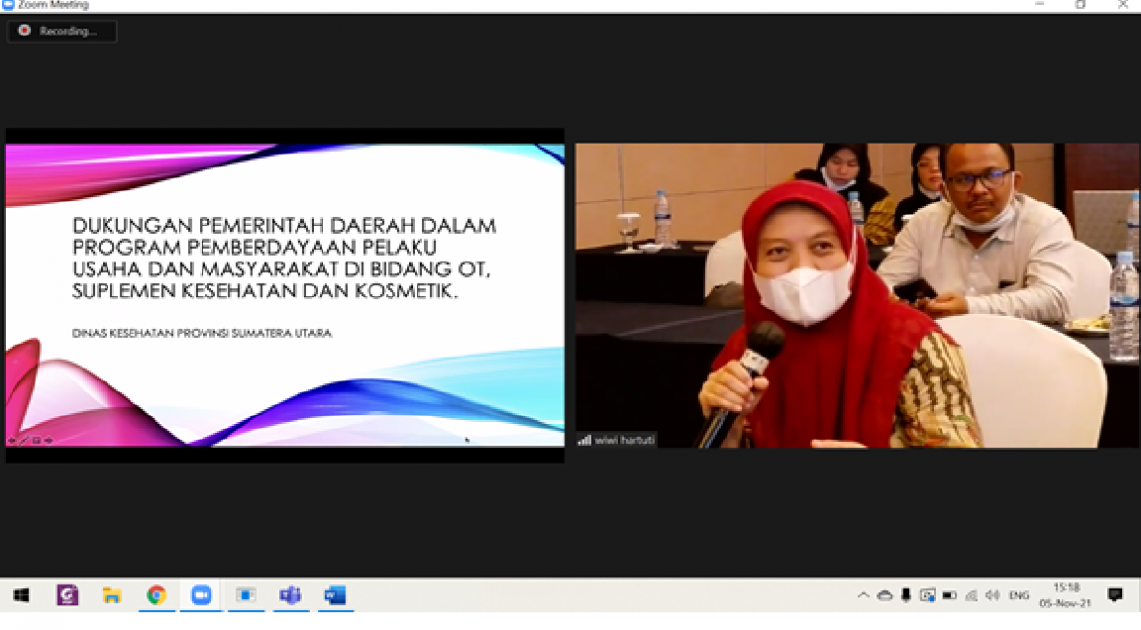Open the Wi-Fi network flyout
Viewport: 1141px width, 630px height.
pyautogui.click(x=971, y=595)
